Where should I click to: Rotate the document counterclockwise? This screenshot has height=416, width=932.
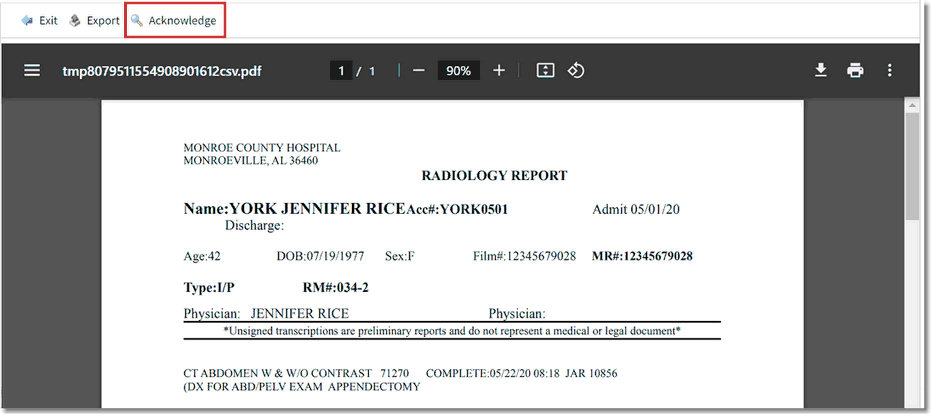575,71
